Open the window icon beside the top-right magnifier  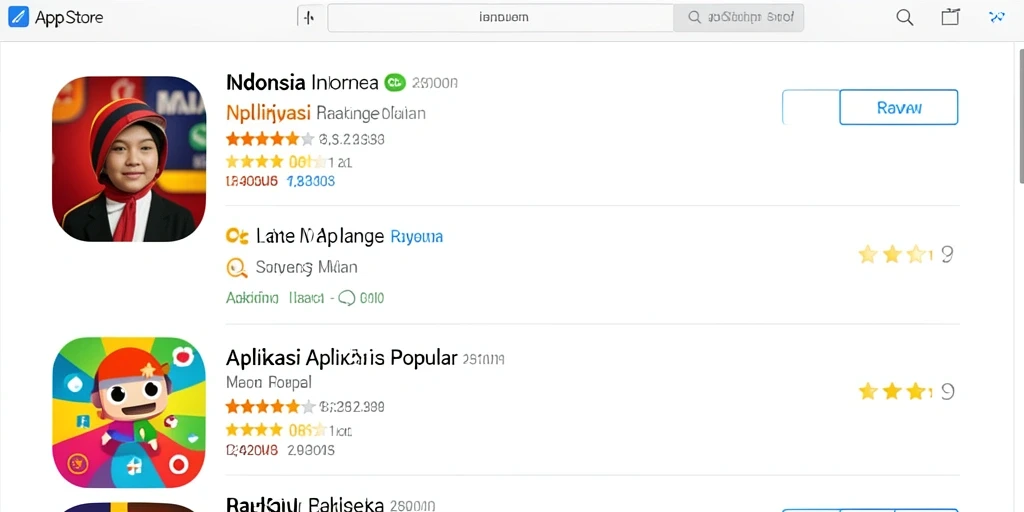pos(950,17)
